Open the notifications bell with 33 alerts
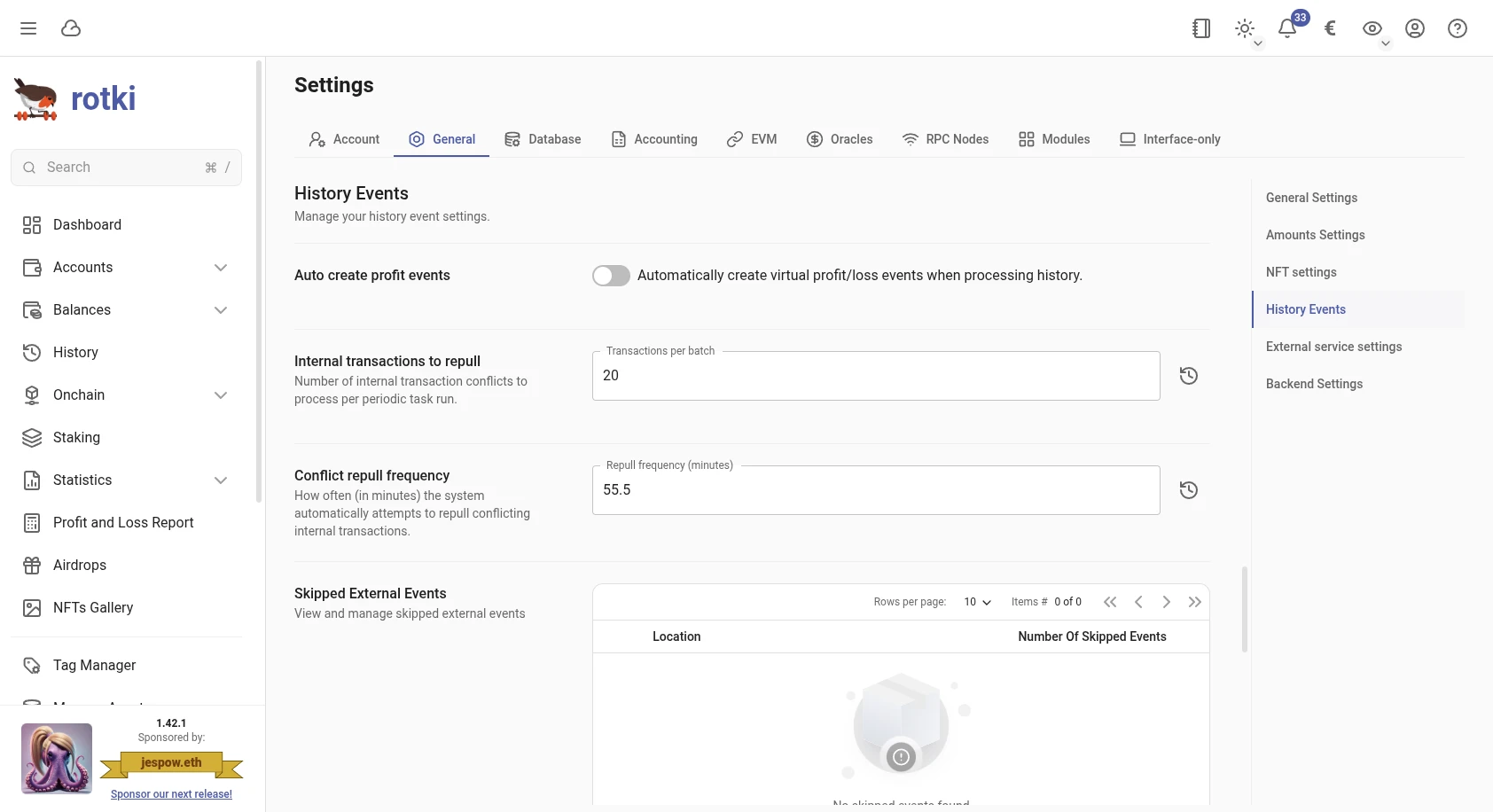This screenshot has height=812, width=1493. (1286, 28)
